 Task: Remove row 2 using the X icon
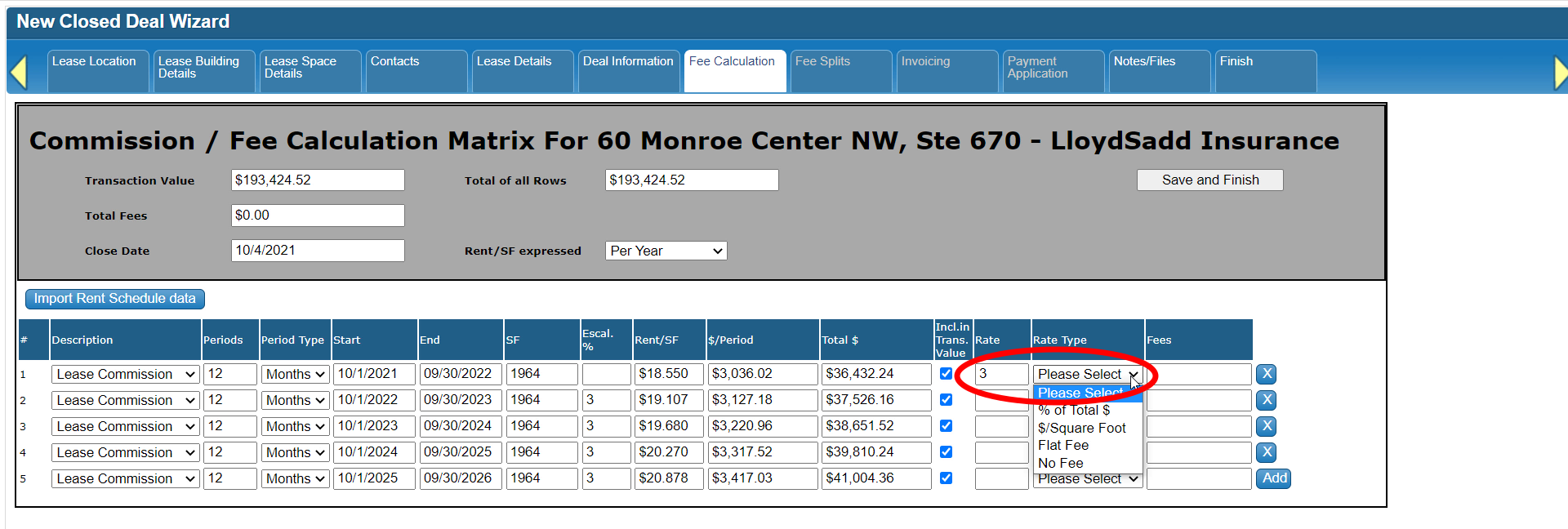[x=1266, y=400]
